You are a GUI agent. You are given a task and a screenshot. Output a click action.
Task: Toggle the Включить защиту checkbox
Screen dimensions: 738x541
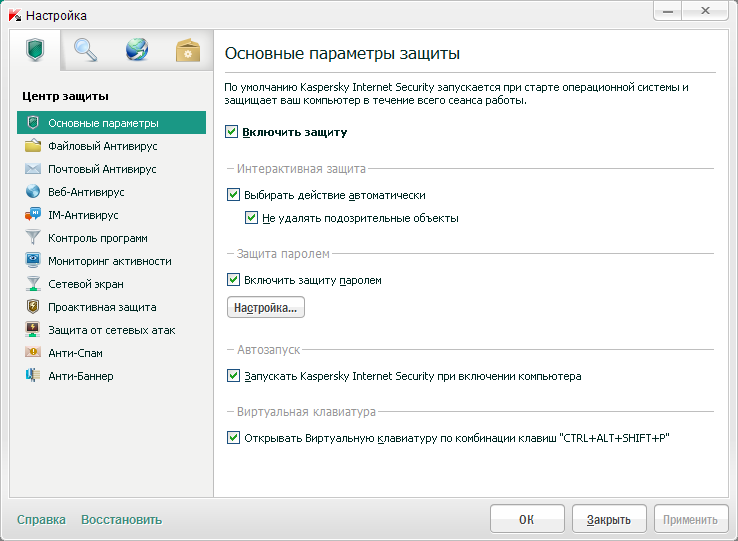click(x=231, y=132)
